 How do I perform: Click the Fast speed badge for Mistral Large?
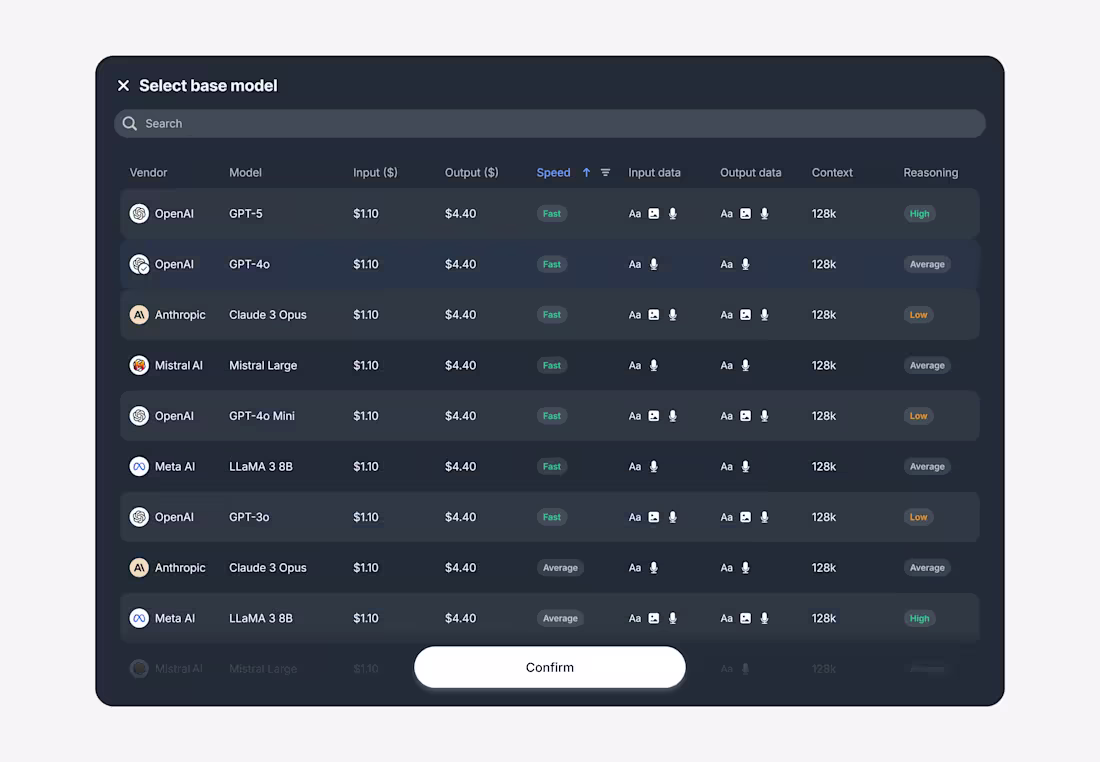click(x=551, y=366)
